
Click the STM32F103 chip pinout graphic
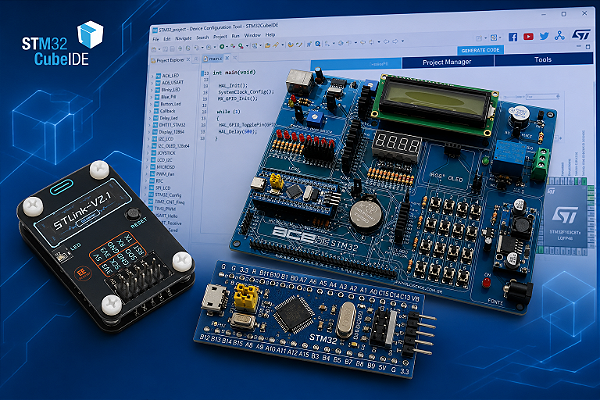pyautogui.click(x=565, y=217)
